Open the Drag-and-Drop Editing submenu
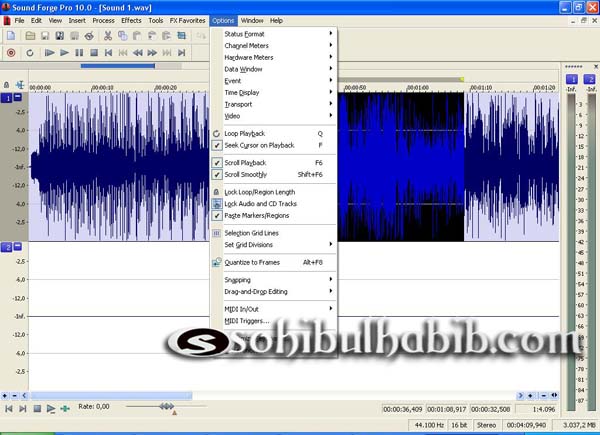 click(274, 292)
